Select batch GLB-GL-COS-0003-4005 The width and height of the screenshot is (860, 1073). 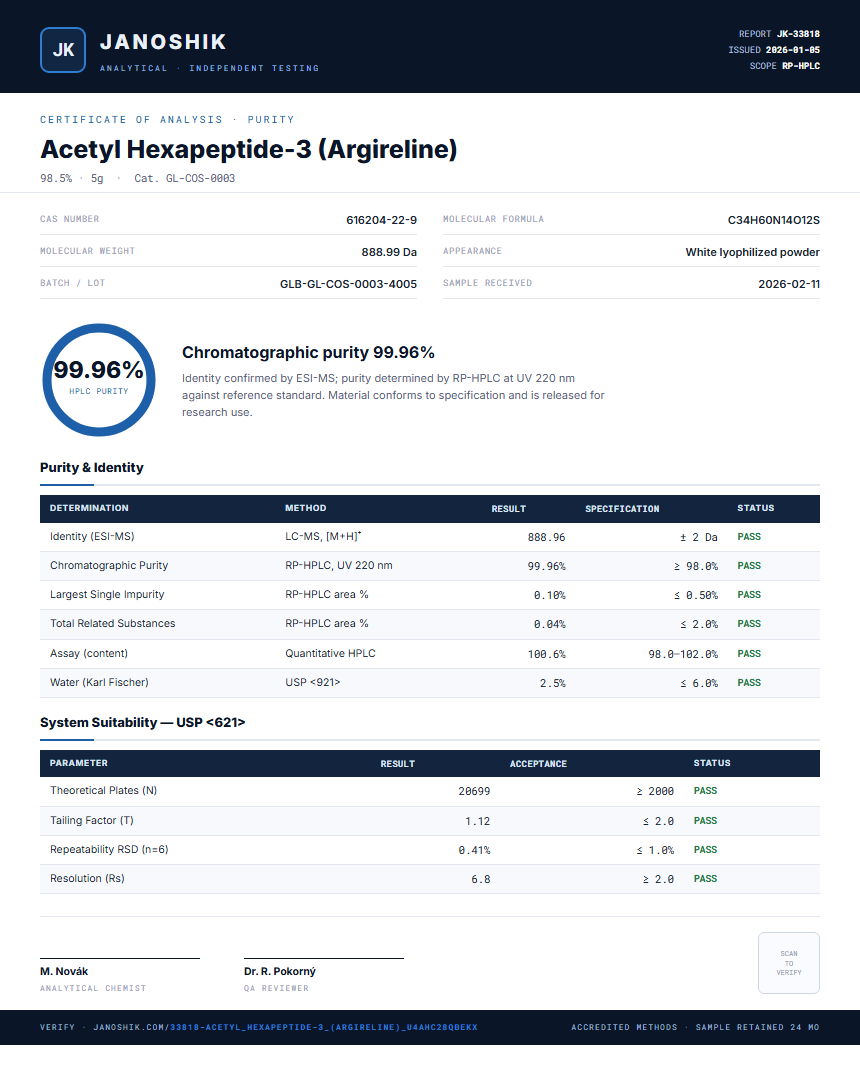point(348,284)
